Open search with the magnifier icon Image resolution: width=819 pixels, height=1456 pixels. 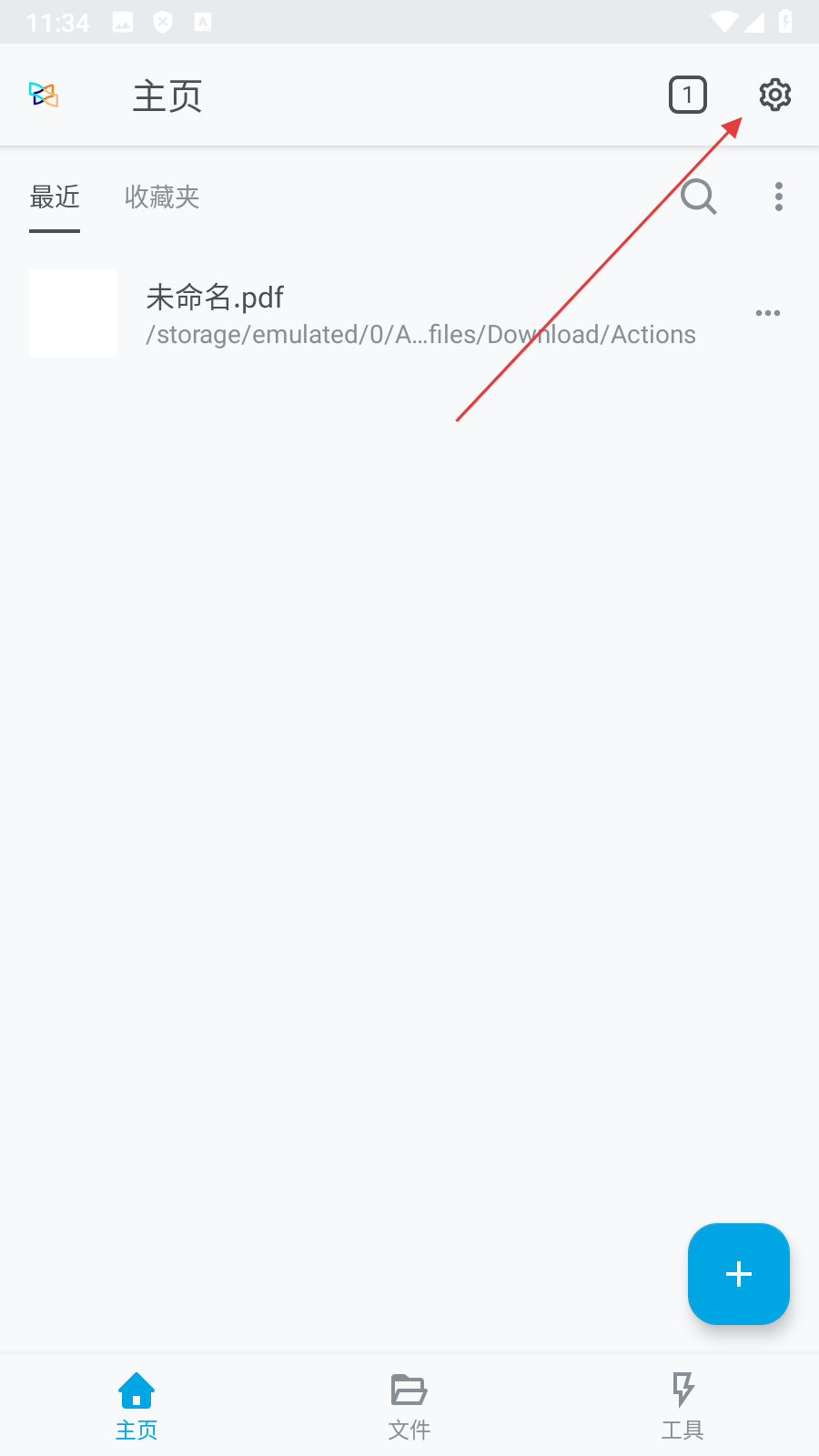pyautogui.click(x=699, y=197)
